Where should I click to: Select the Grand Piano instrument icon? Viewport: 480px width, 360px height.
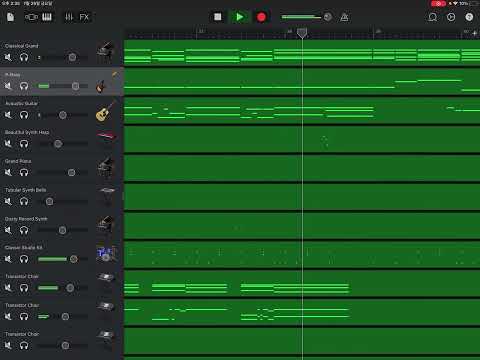coord(105,168)
